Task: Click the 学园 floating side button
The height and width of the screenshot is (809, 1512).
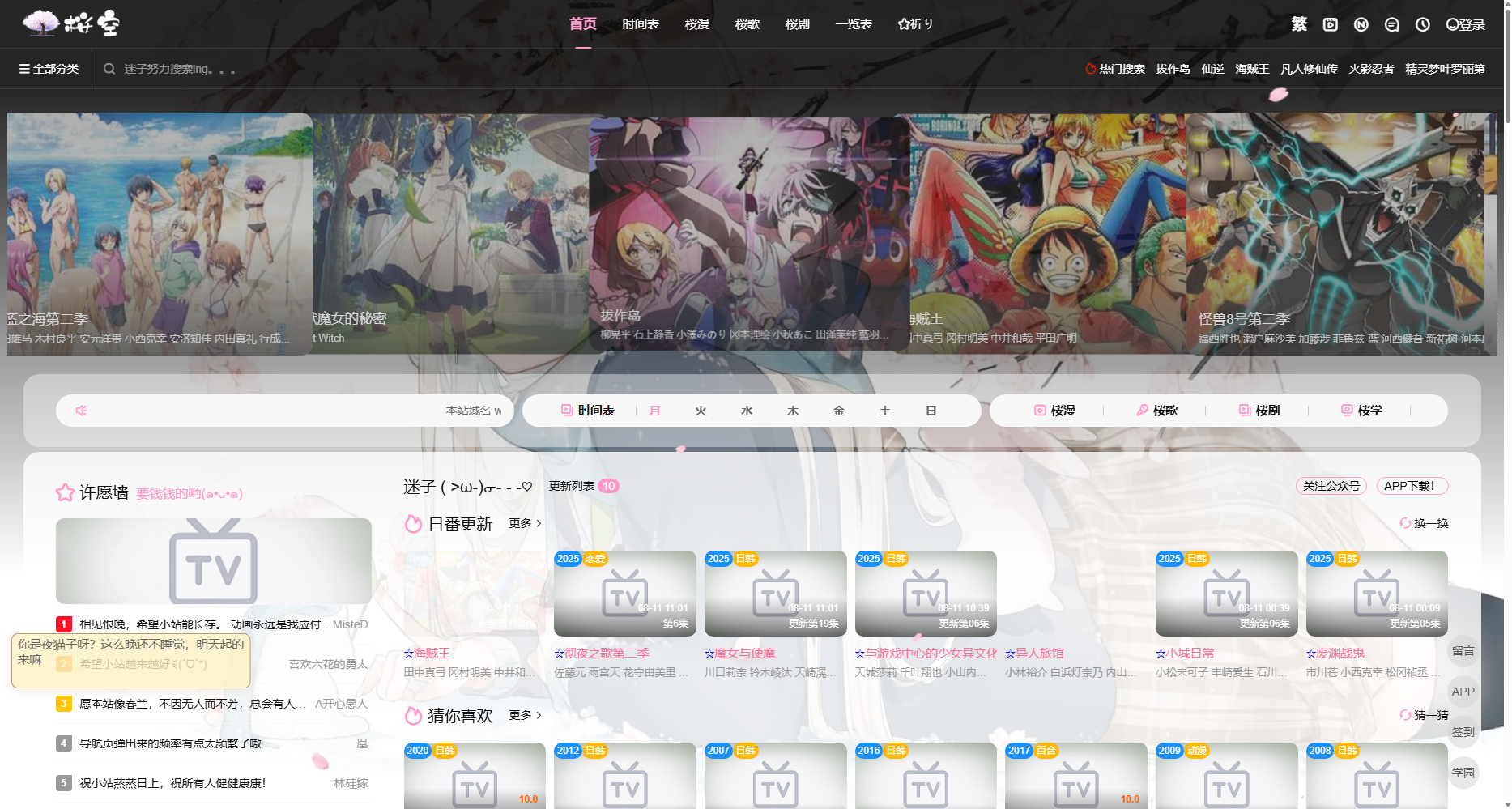Action: (x=1463, y=773)
